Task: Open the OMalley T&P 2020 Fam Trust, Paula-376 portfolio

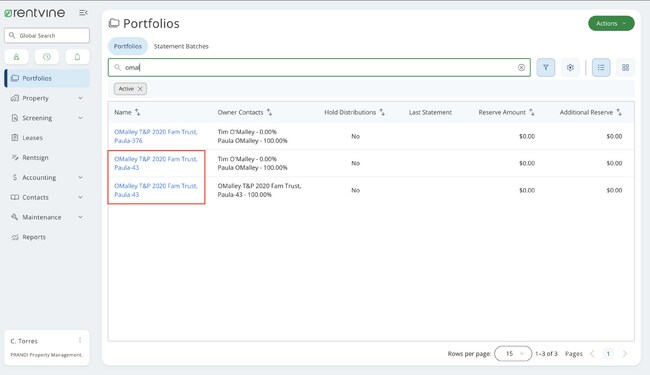Action: point(156,136)
